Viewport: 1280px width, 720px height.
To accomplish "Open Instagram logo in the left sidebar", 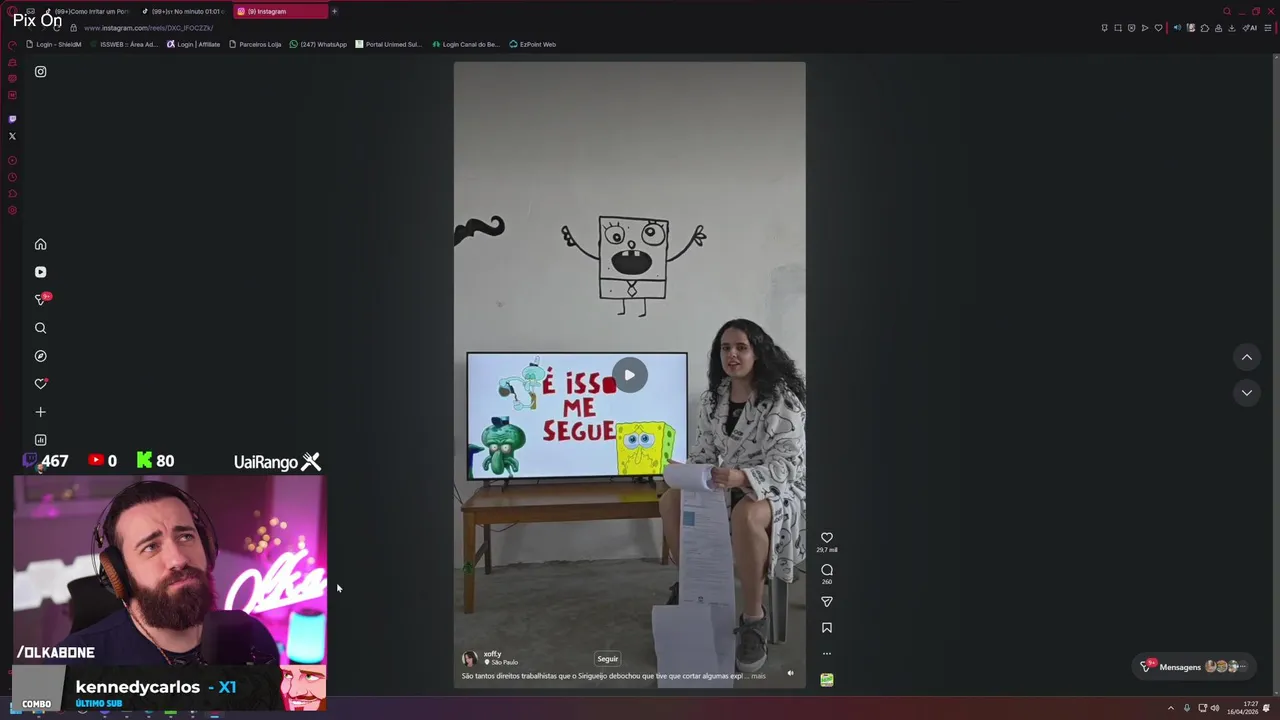I will [40, 72].
